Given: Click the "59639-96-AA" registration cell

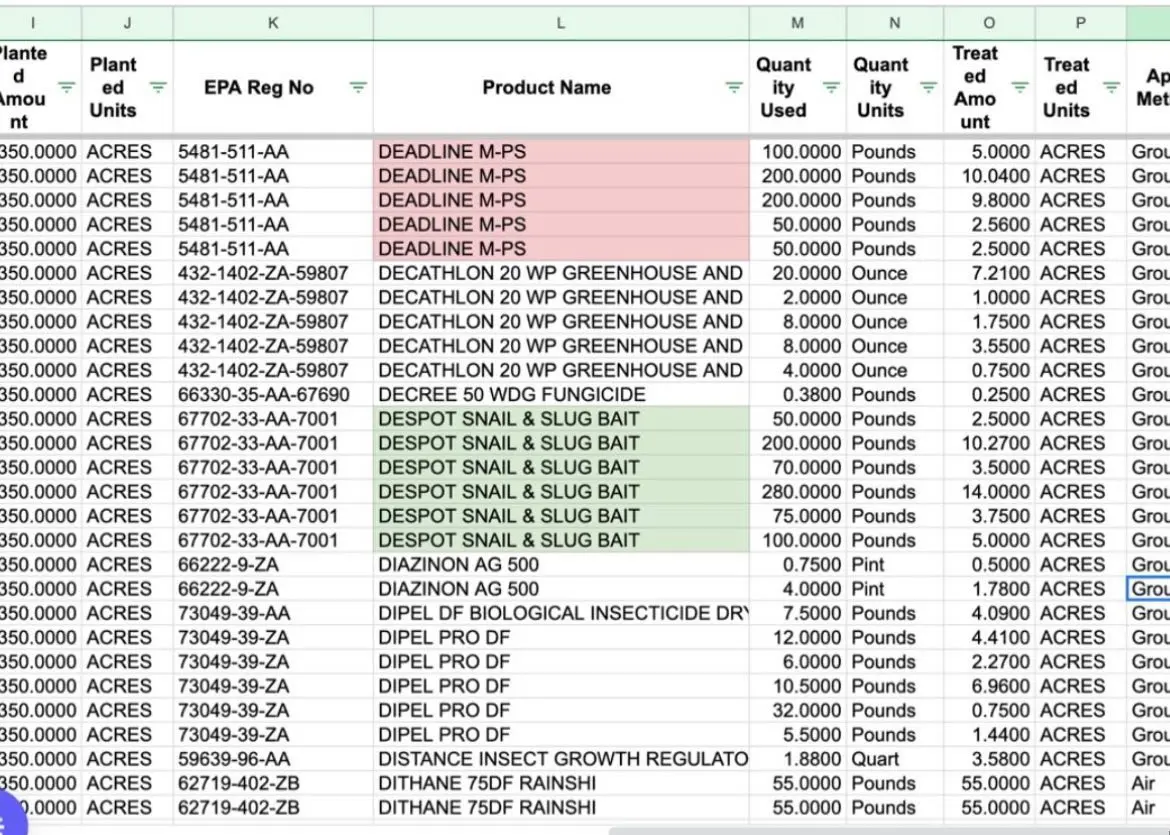Looking at the screenshot, I should point(273,759).
